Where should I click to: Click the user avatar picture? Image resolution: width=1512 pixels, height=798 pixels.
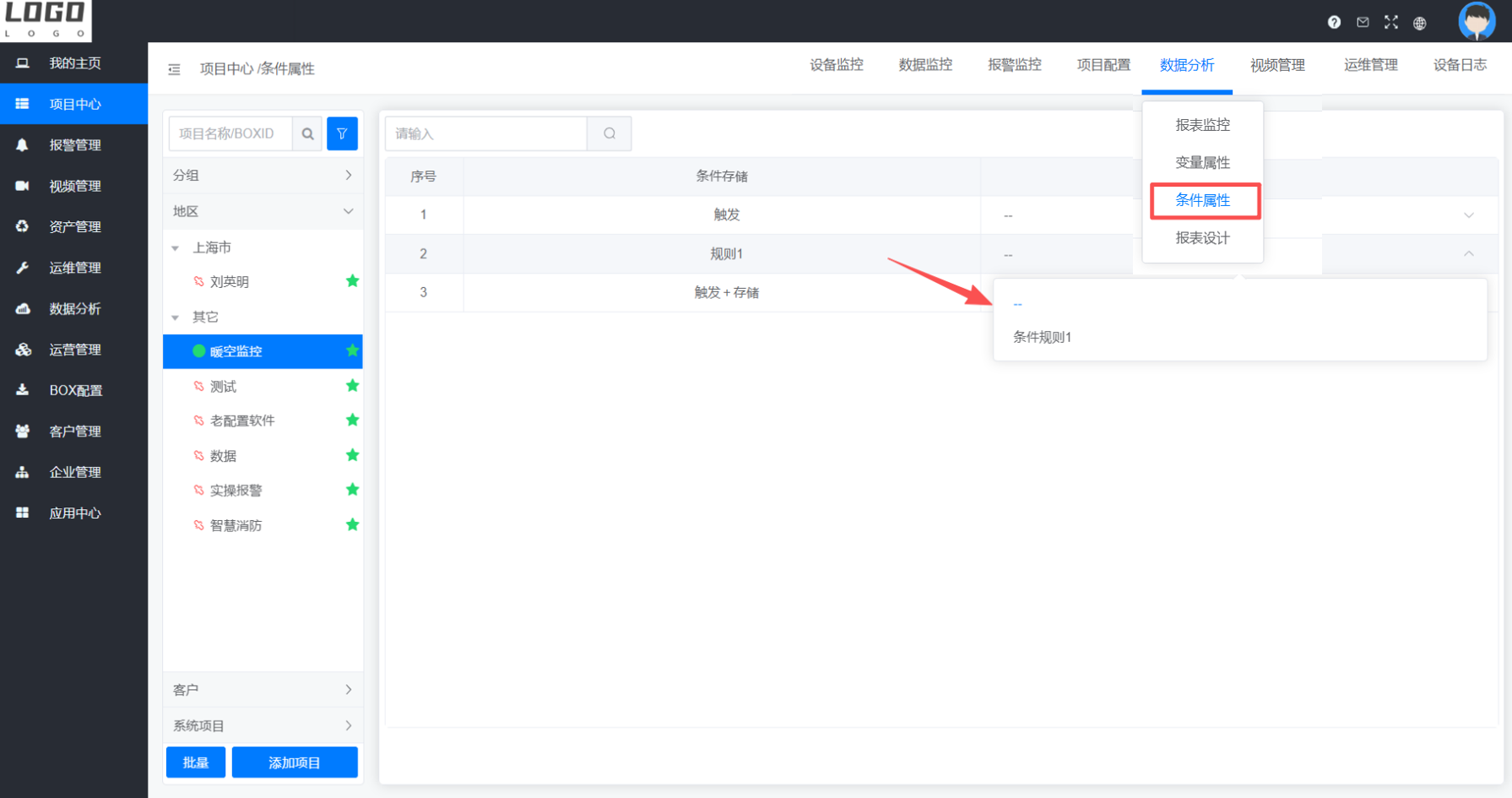point(1477,21)
